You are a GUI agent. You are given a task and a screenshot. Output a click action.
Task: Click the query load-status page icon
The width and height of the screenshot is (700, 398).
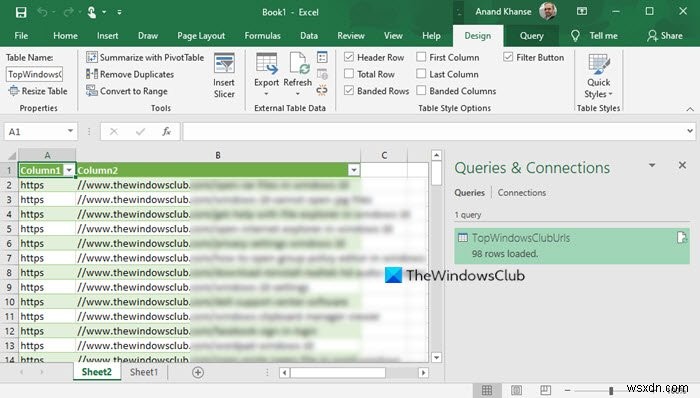click(x=681, y=237)
